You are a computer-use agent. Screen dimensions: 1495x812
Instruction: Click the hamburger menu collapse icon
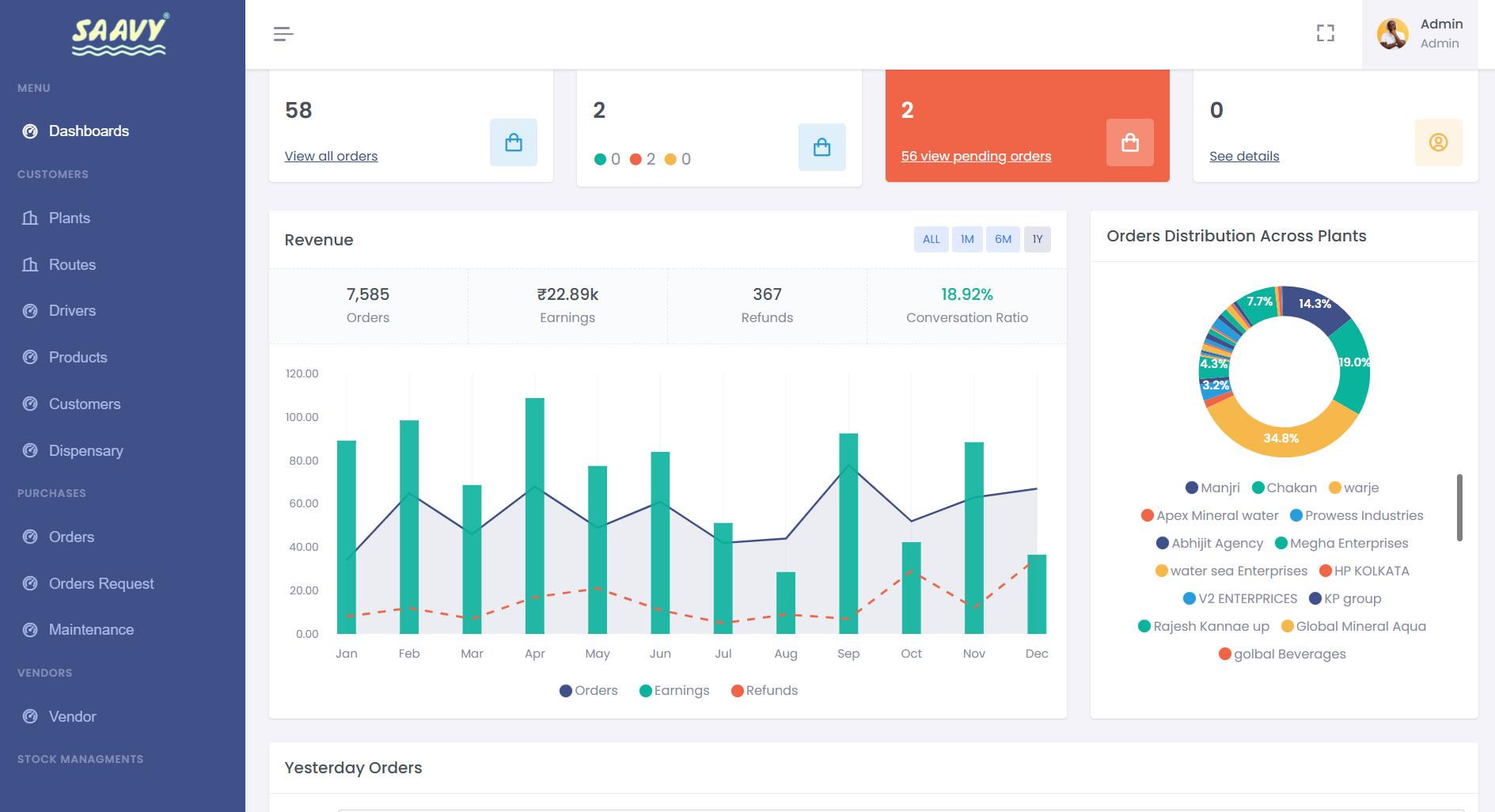point(283,34)
